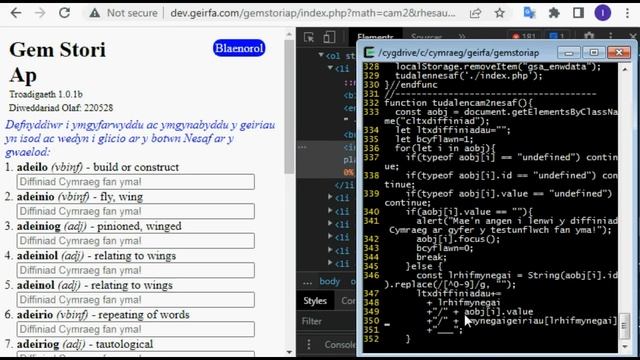This screenshot has width=640, height=360.
Task: Focus the adeiniog definition input
Action: pos(136,240)
